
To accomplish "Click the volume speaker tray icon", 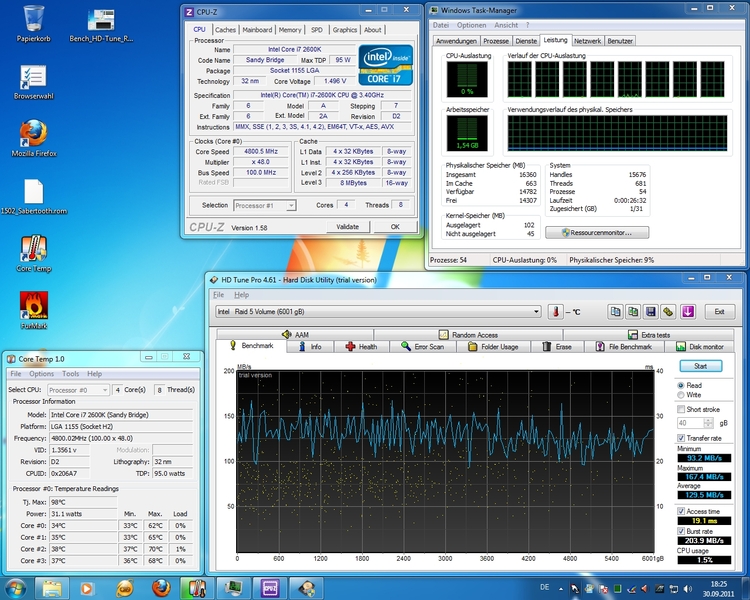I will [687, 589].
